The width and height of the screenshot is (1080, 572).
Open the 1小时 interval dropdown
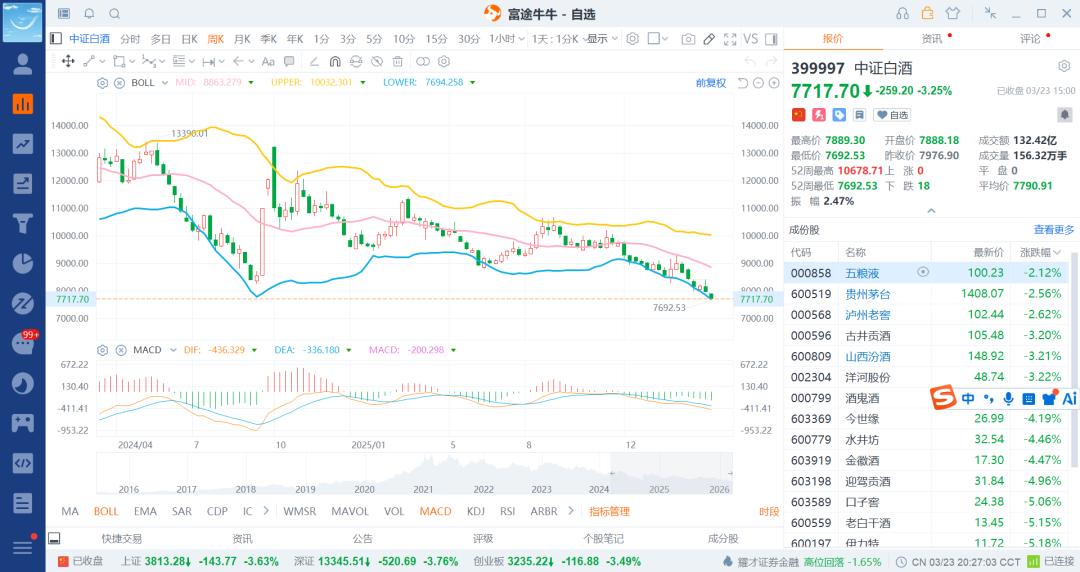pyautogui.click(x=506, y=39)
